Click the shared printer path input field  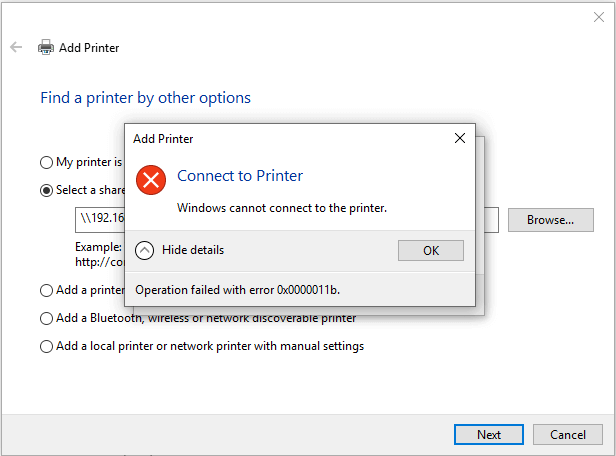click(100, 220)
